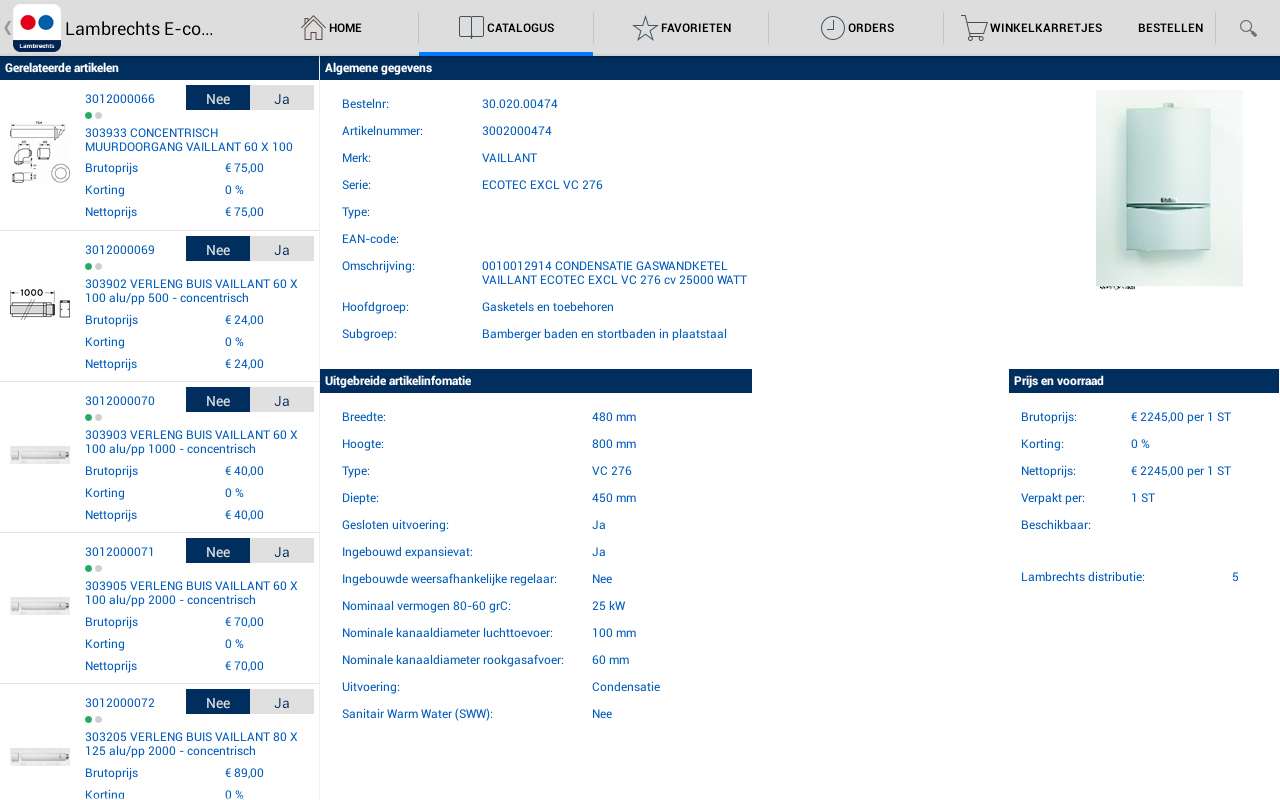The height and width of the screenshot is (800, 1280).
Task: Click the Artikelnummer value 3002000474
Action: click(517, 131)
